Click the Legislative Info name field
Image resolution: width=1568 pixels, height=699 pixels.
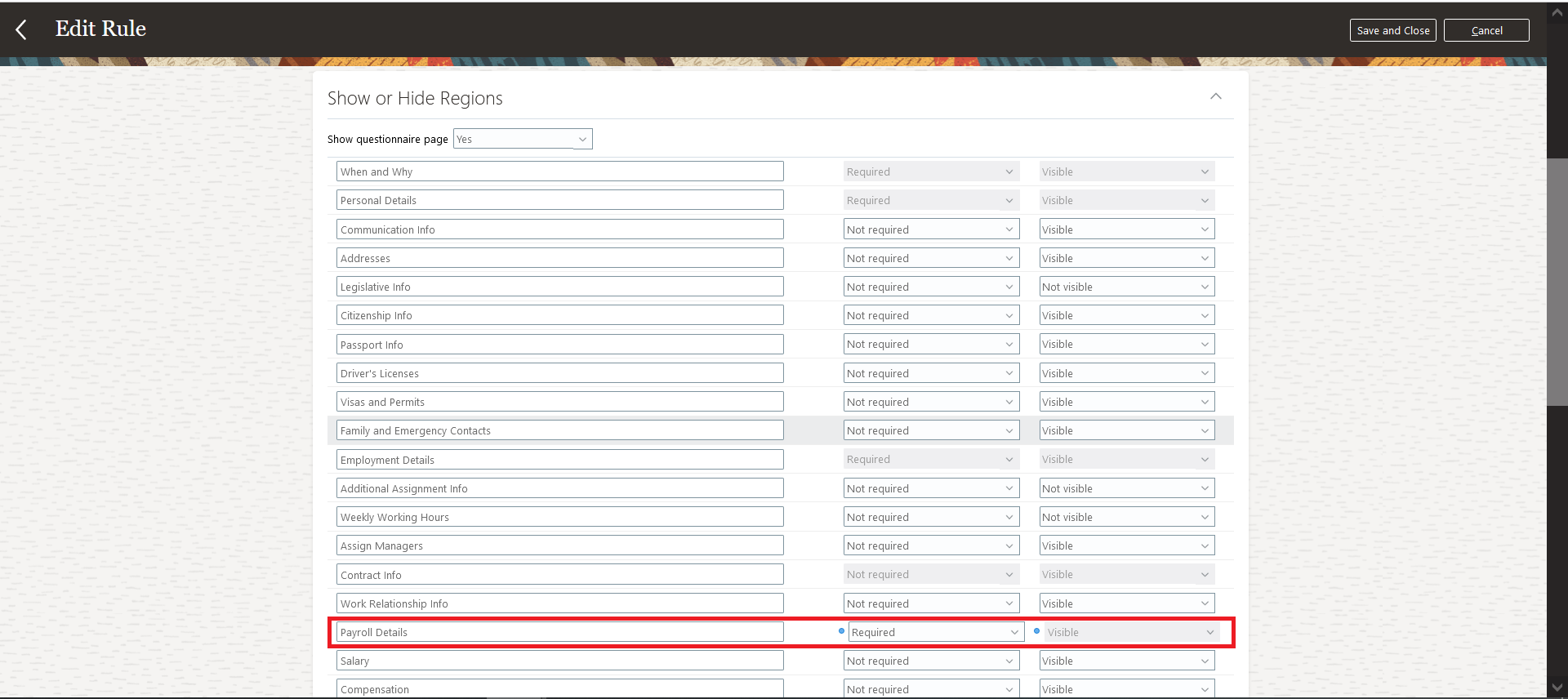560,287
